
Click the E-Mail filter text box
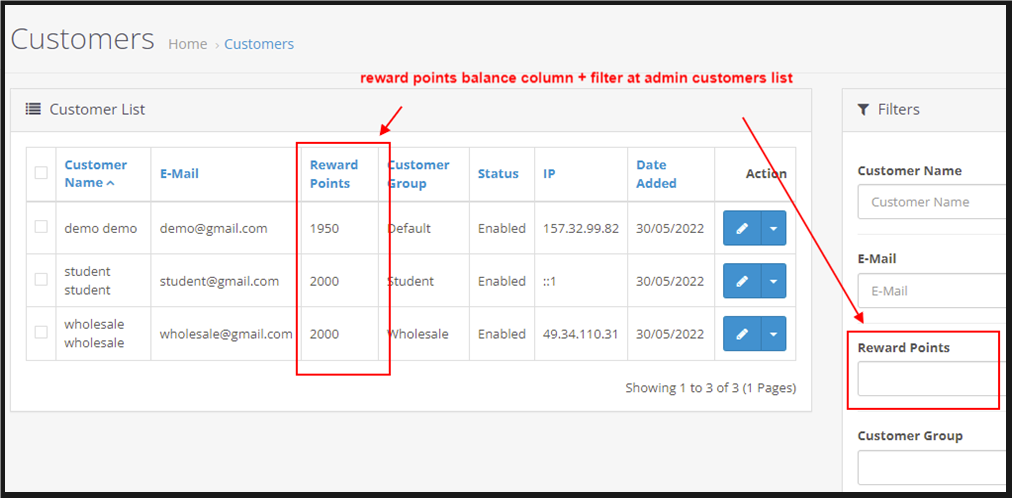[930, 291]
